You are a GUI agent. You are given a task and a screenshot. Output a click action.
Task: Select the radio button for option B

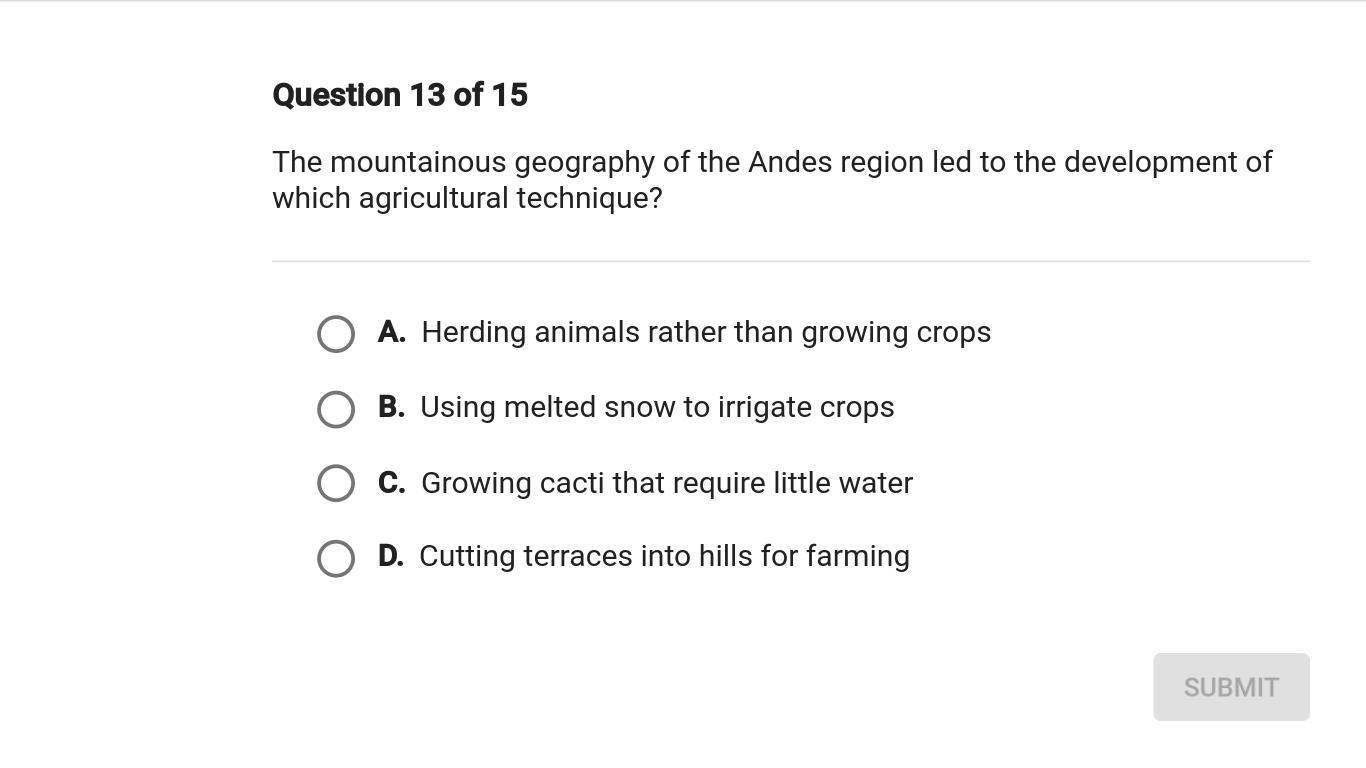pyautogui.click(x=336, y=409)
